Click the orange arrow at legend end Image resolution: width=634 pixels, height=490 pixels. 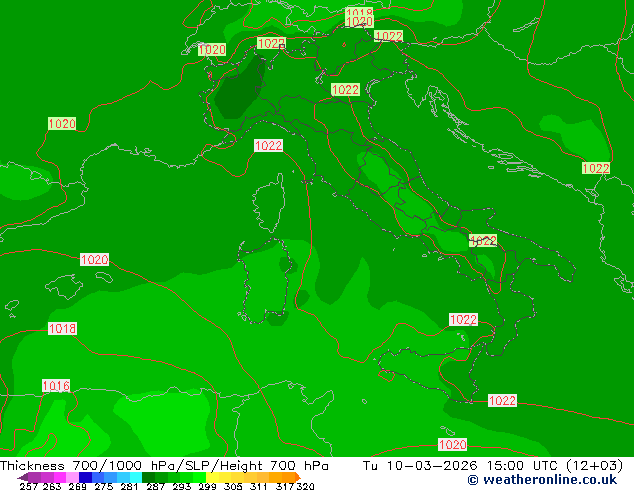point(298,477)
